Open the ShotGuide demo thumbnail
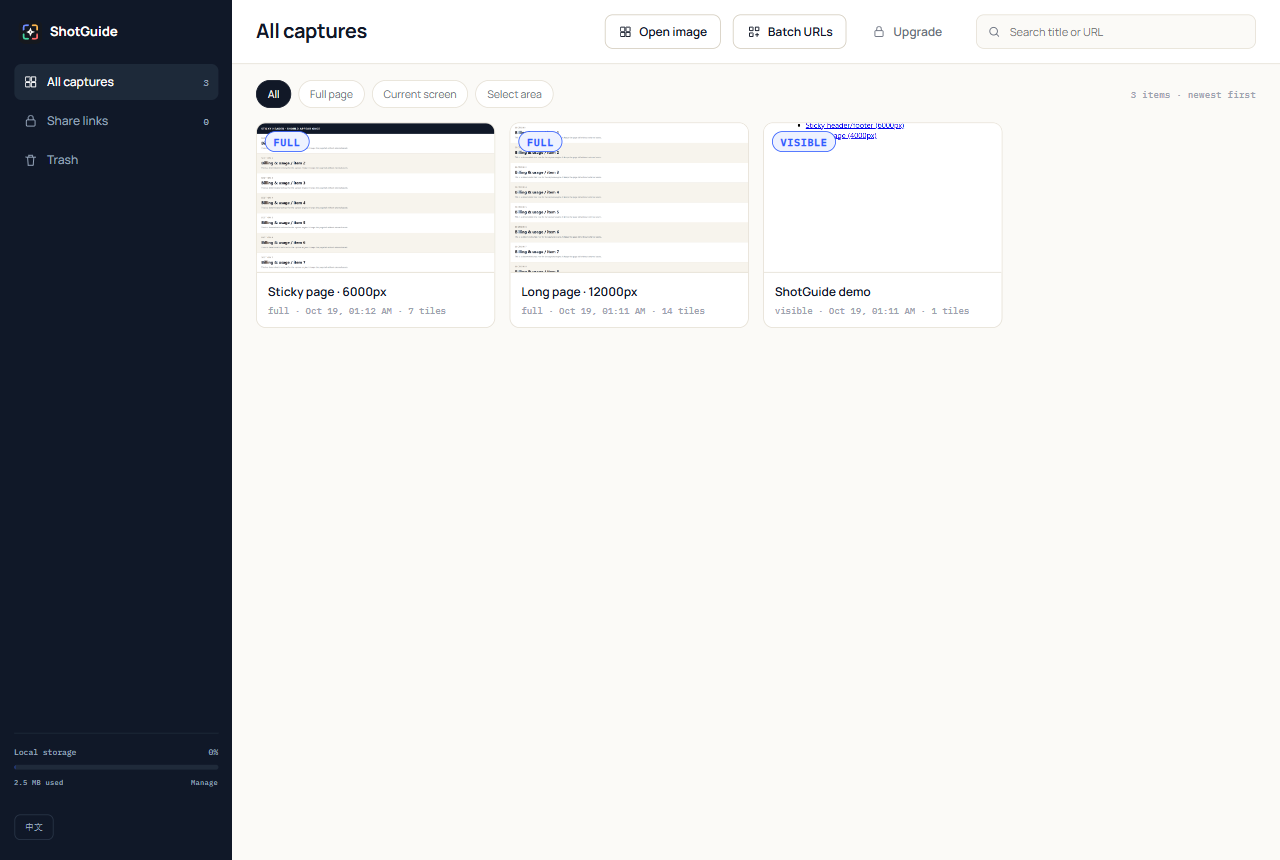Screen dimensions: 1280x860 pos(883,198)
